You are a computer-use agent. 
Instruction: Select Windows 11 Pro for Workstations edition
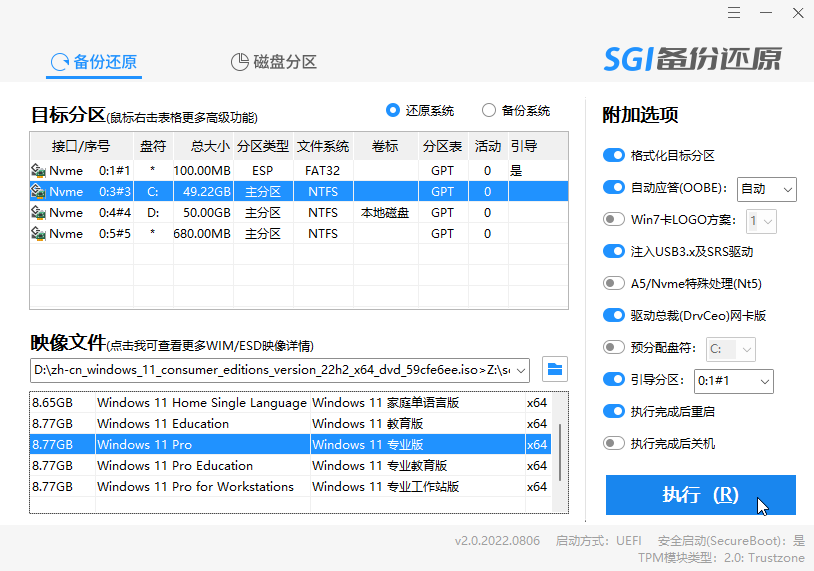click(x=290, y=487)
